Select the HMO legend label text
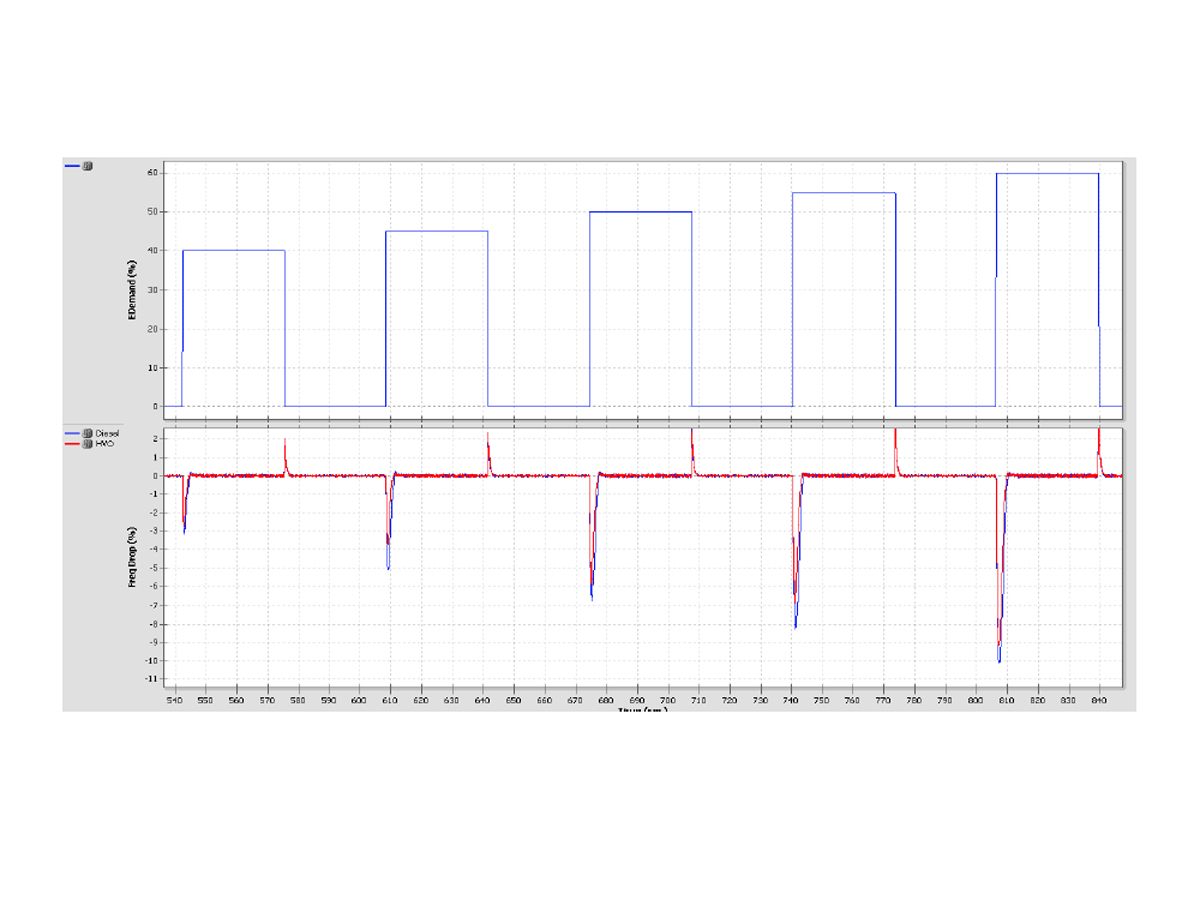The width and height of the screenshot is (1200, 900). point(105,443)
